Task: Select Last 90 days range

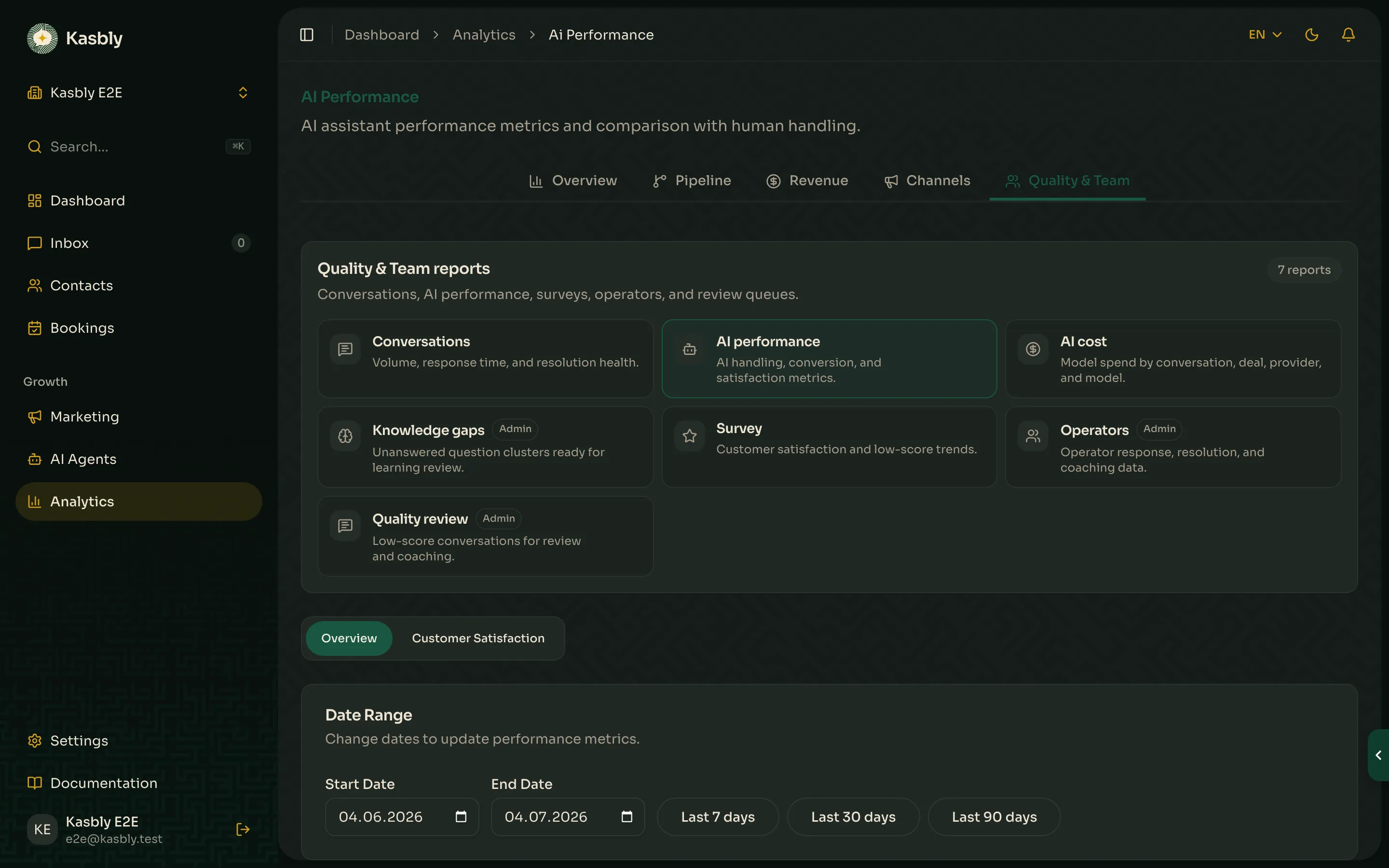Action: click(x=994, y=817)
